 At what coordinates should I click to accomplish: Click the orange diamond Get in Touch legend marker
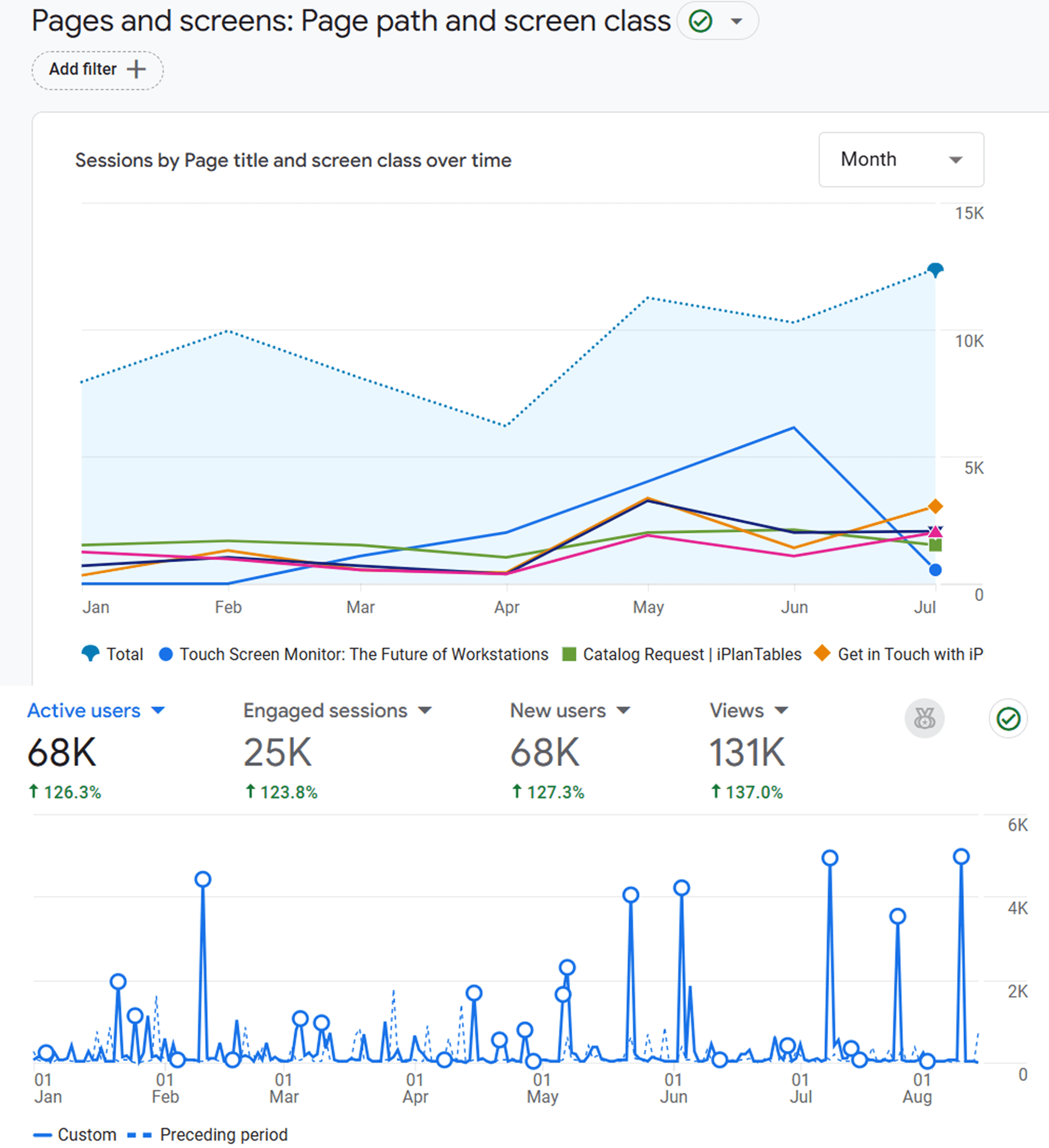[x=822, y=653]
